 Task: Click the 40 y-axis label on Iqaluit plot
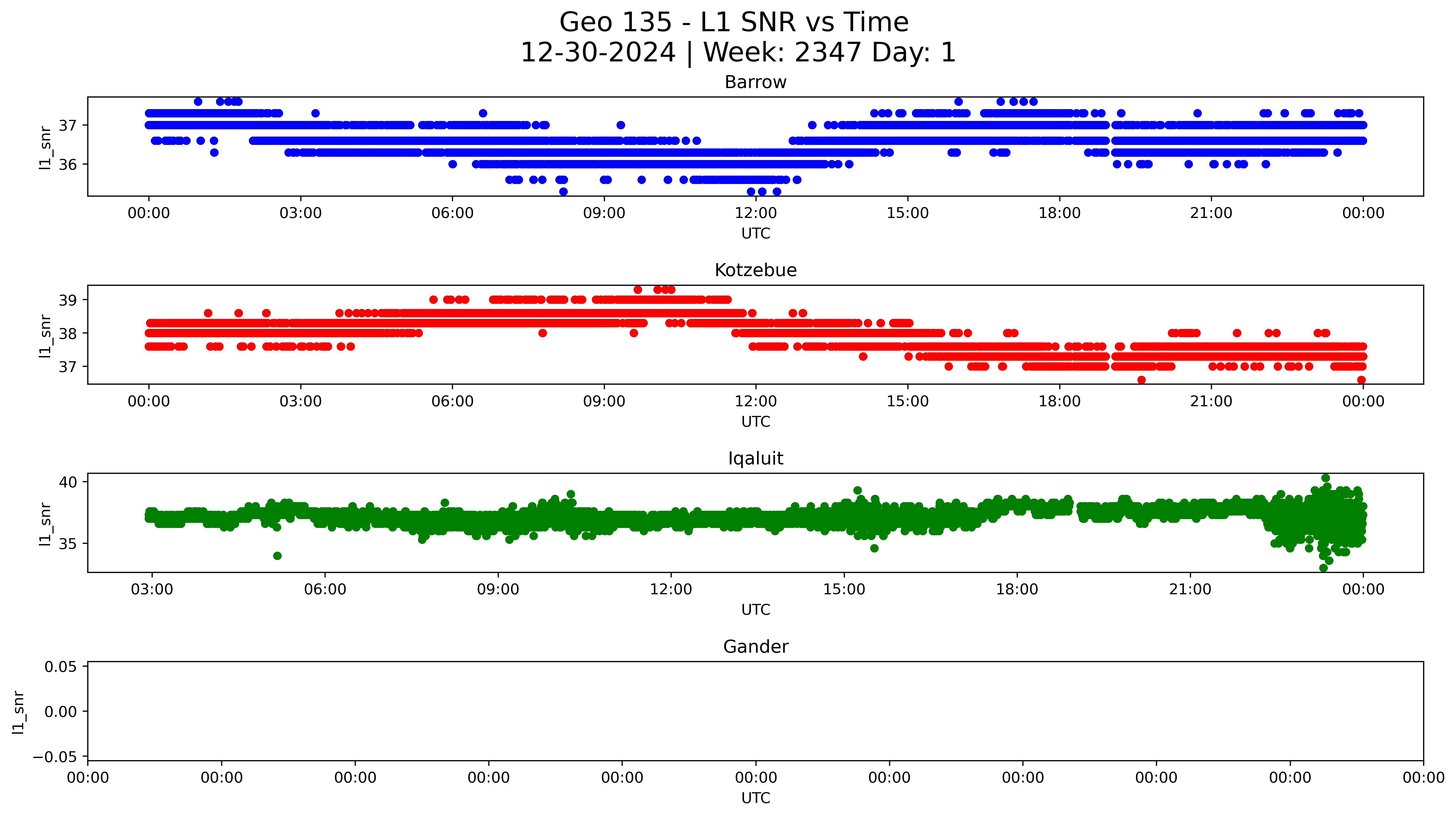pyautogui.click(x=68, y=482)
